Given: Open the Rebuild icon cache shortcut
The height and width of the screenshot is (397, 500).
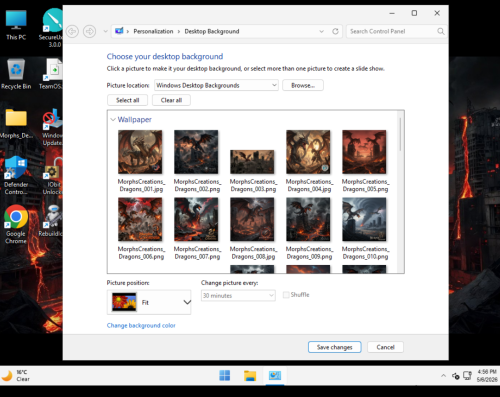Looking at the screenshot, I should [51, 221].
